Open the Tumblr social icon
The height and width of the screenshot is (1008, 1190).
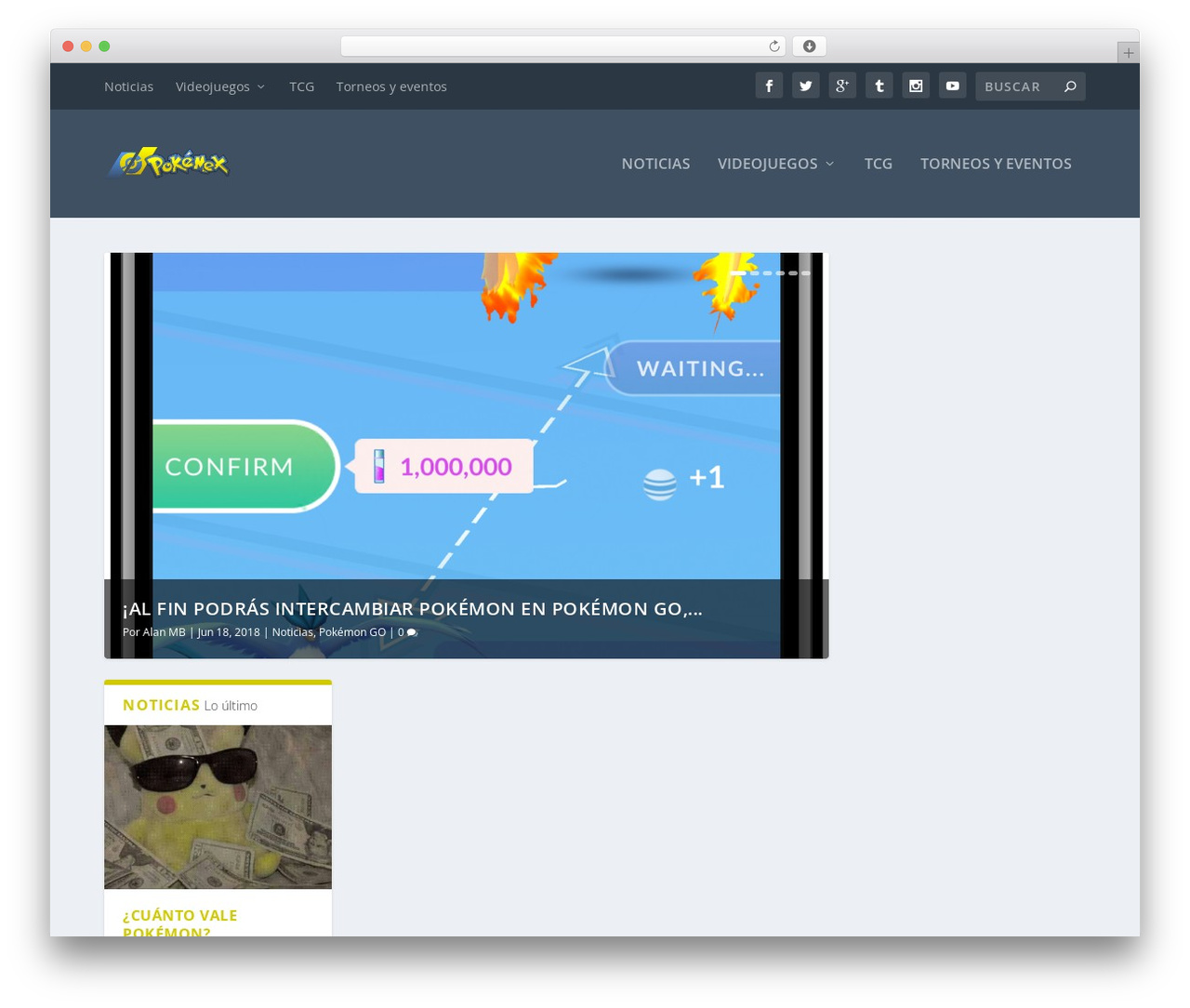click(x=879, y=86)
